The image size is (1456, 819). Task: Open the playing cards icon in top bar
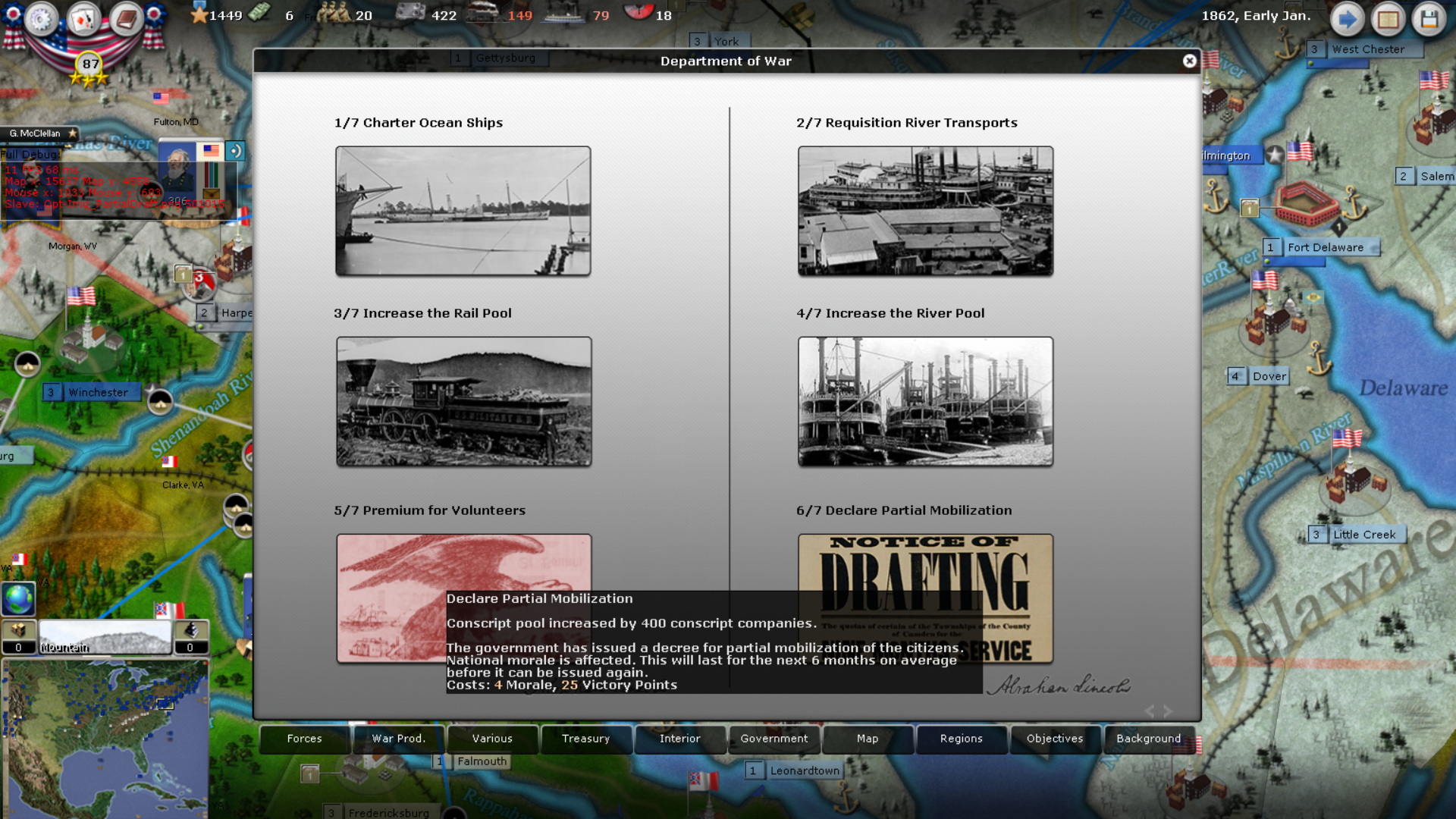click(83, 18)
